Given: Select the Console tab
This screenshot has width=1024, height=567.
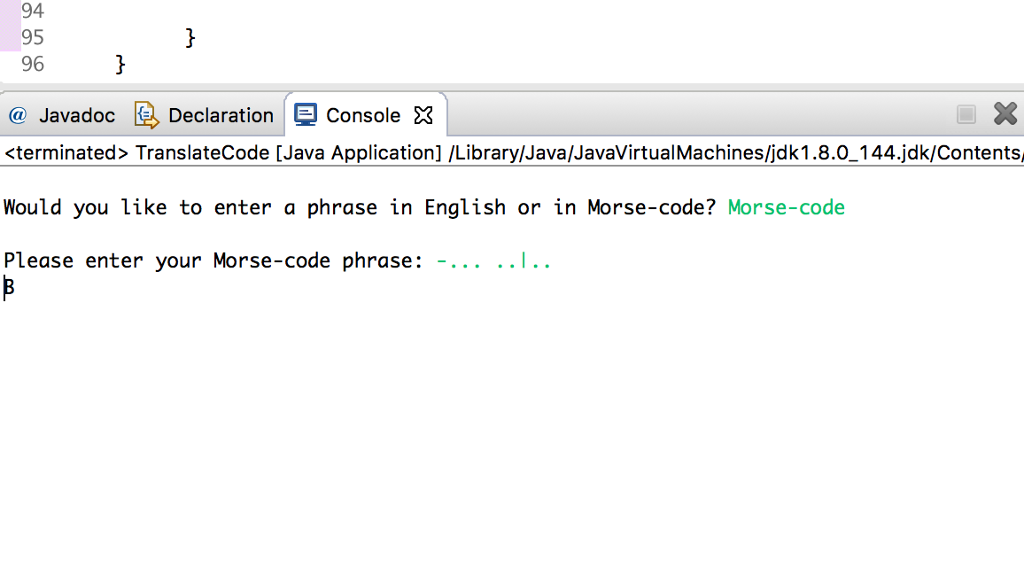Looking at the screenshot, I should (x=363, y=115).
